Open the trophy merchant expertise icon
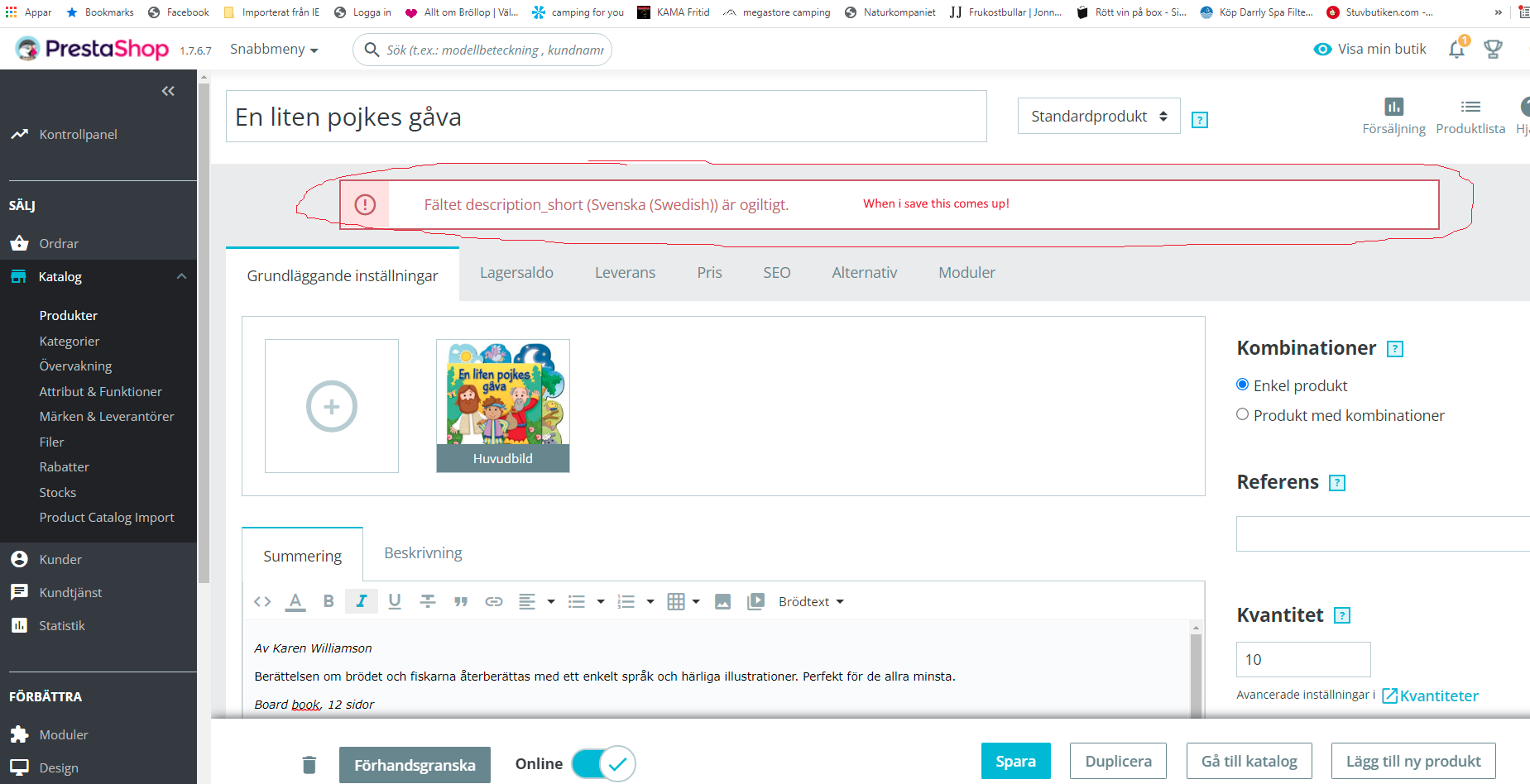 pos(1493,50)
